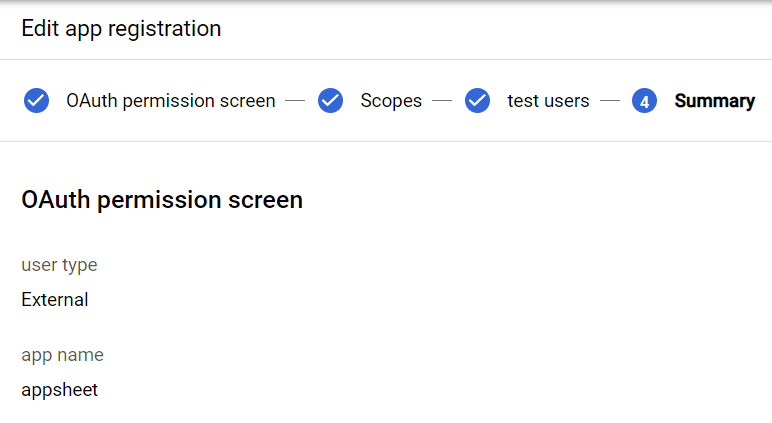772x423 pixels.
Task: Click connector line between Scopes and test users
Action: pos(442,100)
